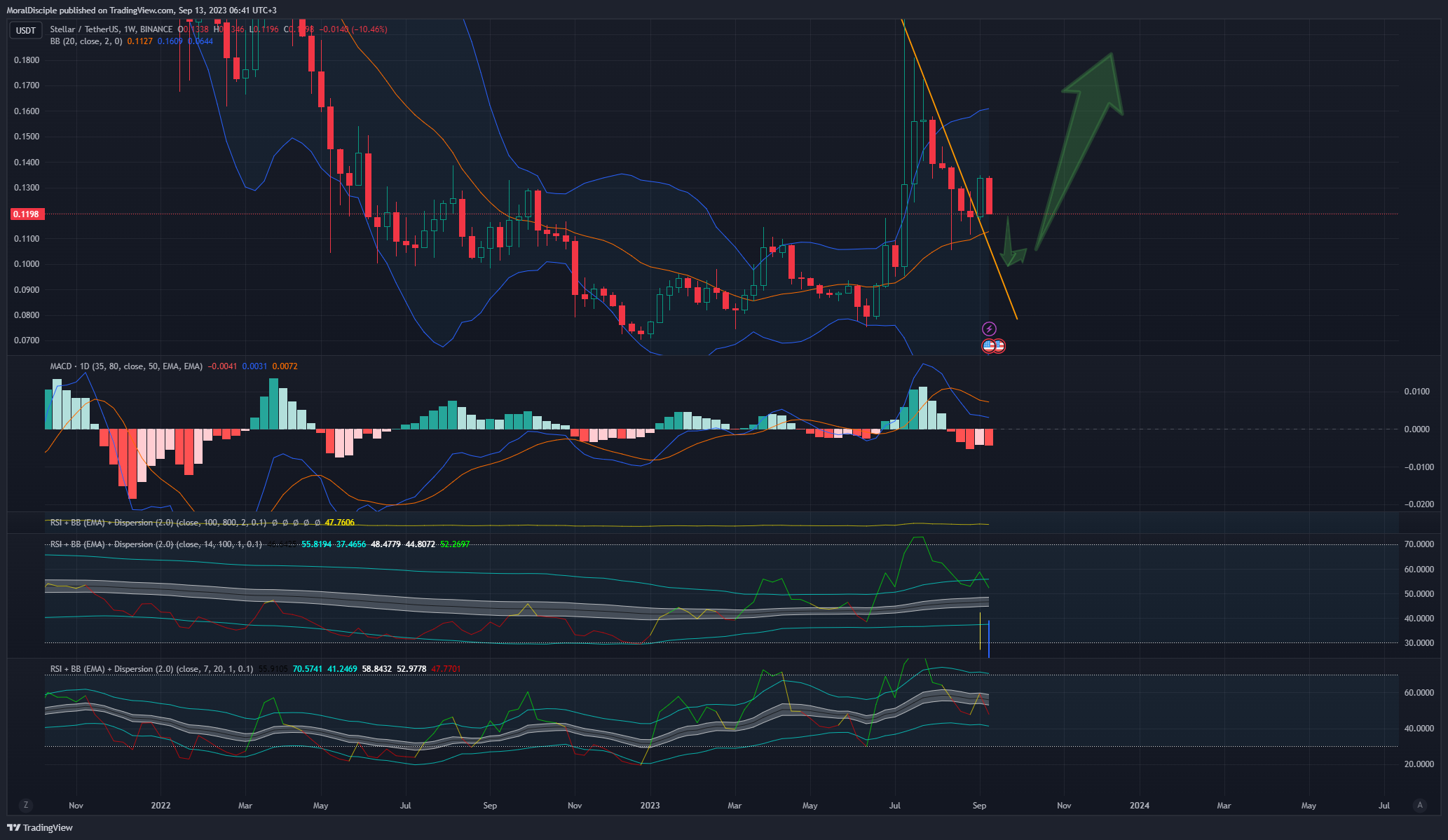Open the right US flag economic event icon
The image size is (1448, 840).
[x=999, y=345]
